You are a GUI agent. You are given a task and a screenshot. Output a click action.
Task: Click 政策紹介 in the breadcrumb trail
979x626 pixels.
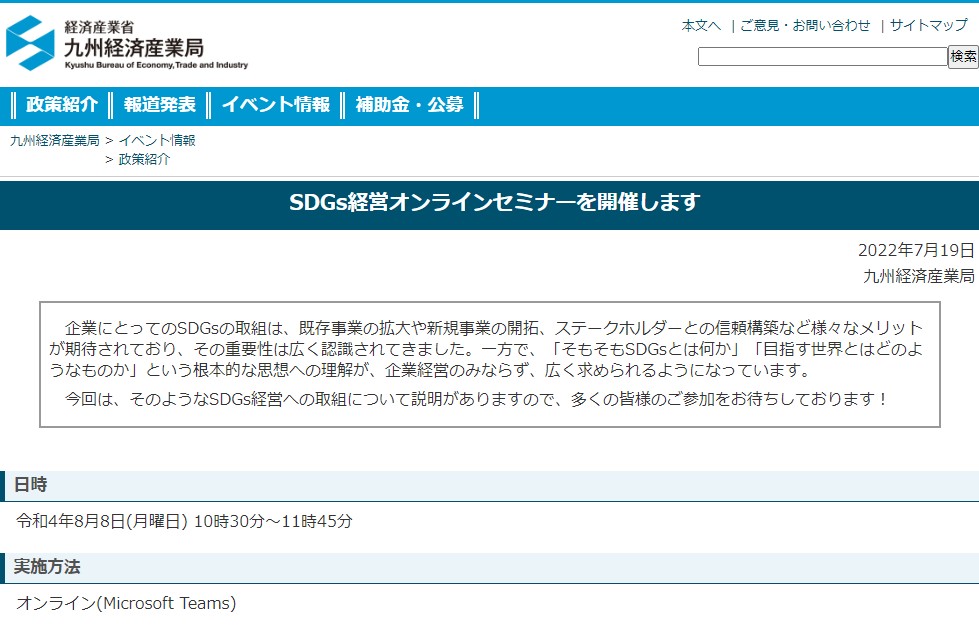[x=144, y=160]
